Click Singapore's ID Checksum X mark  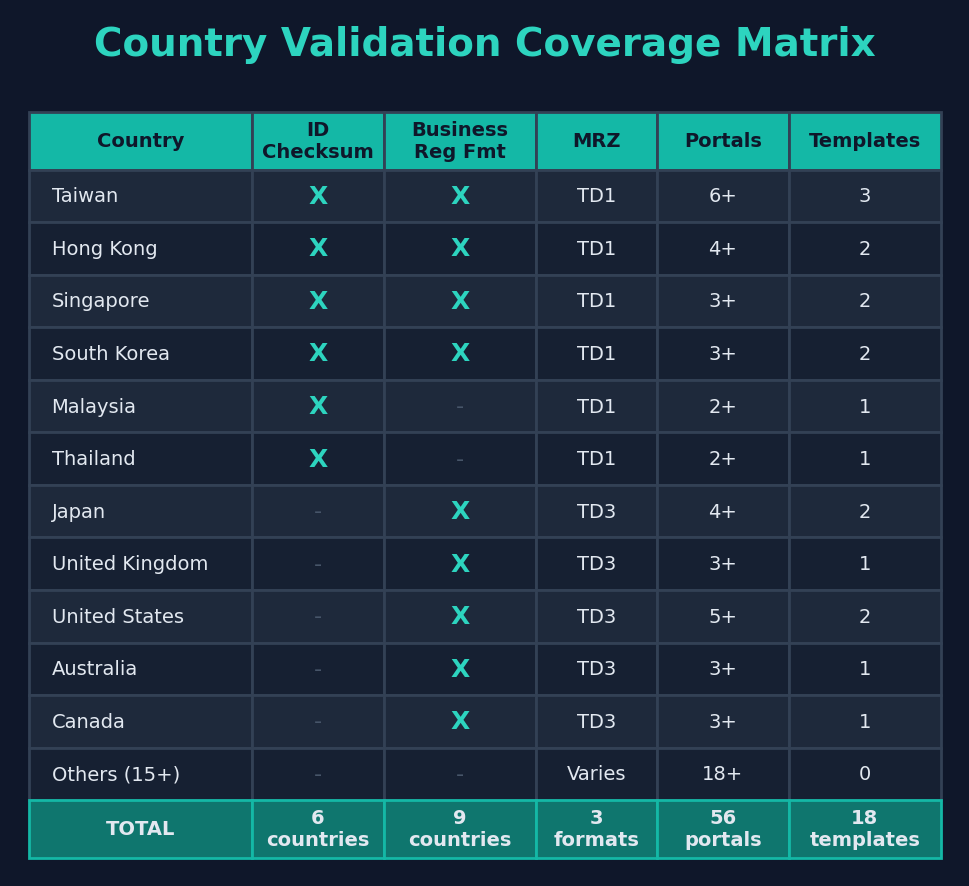(318, 301)
